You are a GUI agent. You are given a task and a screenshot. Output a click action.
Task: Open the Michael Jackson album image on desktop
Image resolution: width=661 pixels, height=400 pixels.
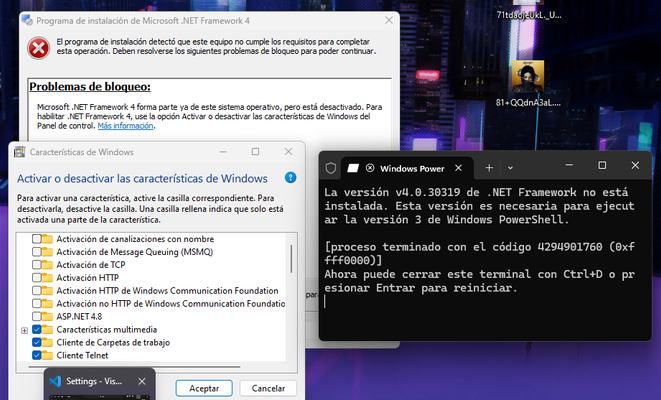click(x=528, y=77)
